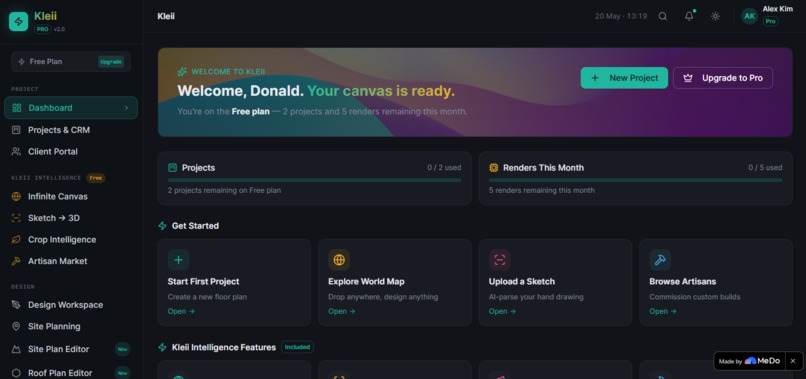Open link under Explore World Map
Image resolution: width=806 pixels, height=379 pixels.
(342, 311)
